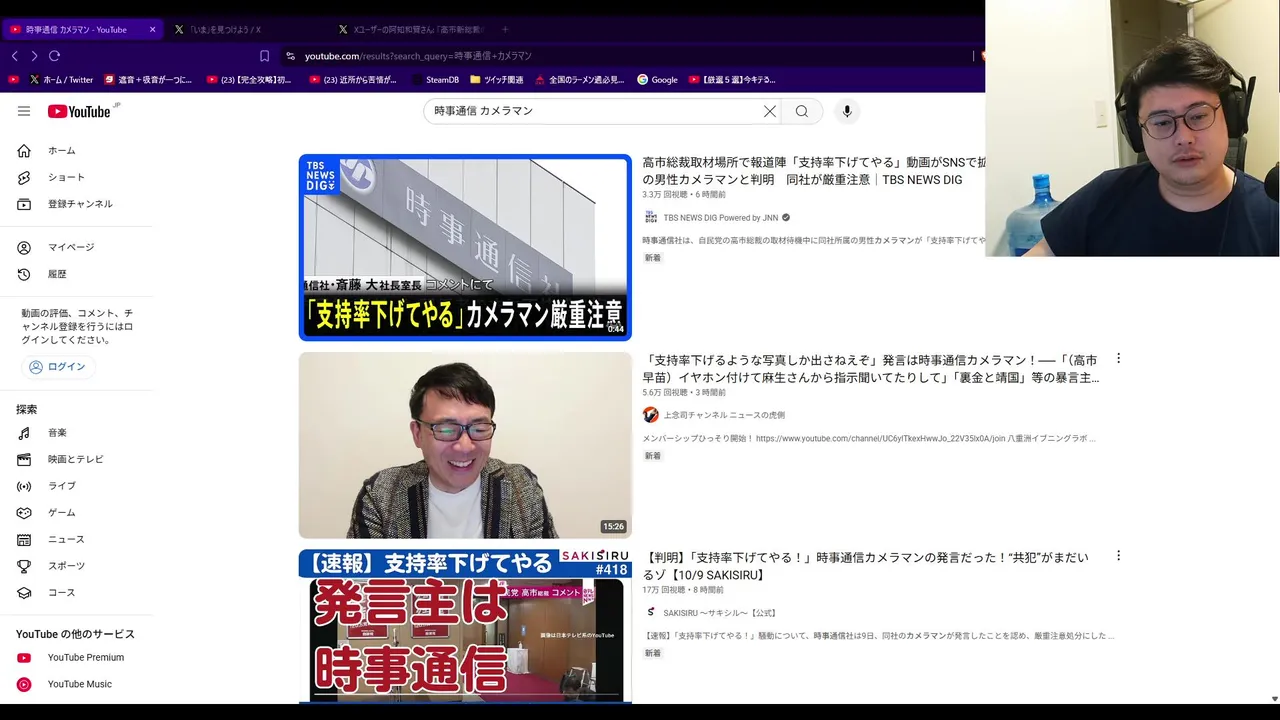The height and width of the screenshot is (720, 1280).
Task: Select the 時事通信 カメラマン - YouTube tab
Action: coord(80,30)
